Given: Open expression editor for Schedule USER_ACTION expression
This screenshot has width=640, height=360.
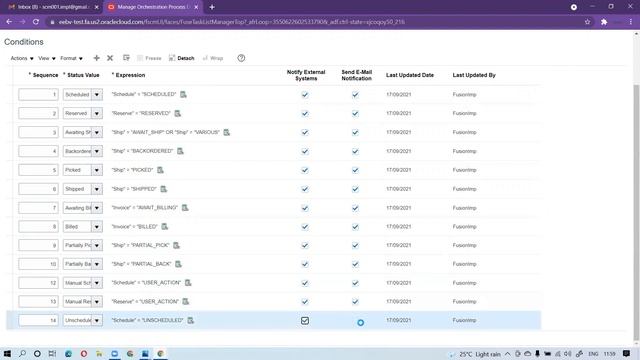Looking at the screenshot, I should coord(188,282).
